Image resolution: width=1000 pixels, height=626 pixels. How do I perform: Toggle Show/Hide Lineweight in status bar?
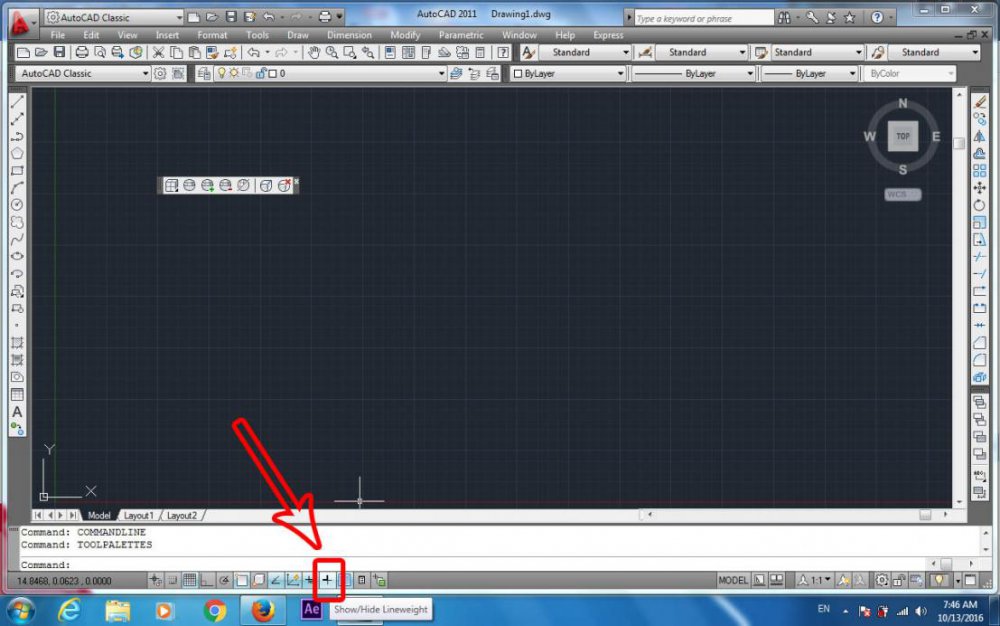(327, 580)
